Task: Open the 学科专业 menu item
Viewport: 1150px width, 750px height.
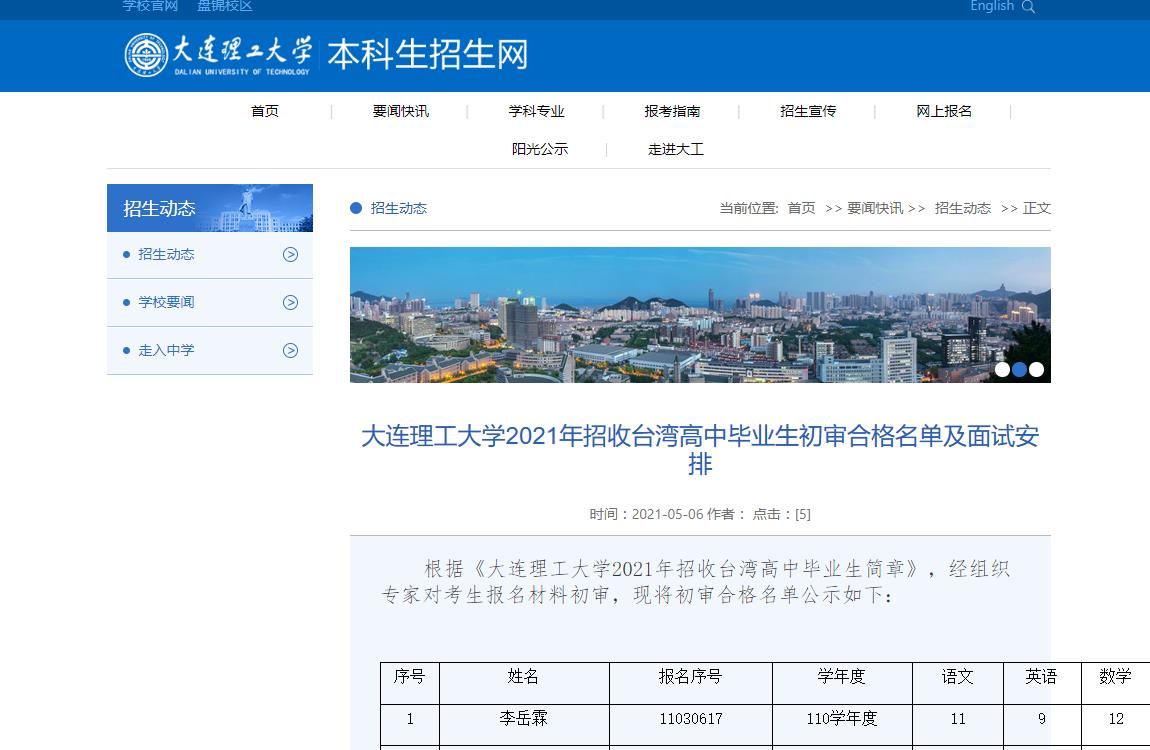Action: click(536, 112)
